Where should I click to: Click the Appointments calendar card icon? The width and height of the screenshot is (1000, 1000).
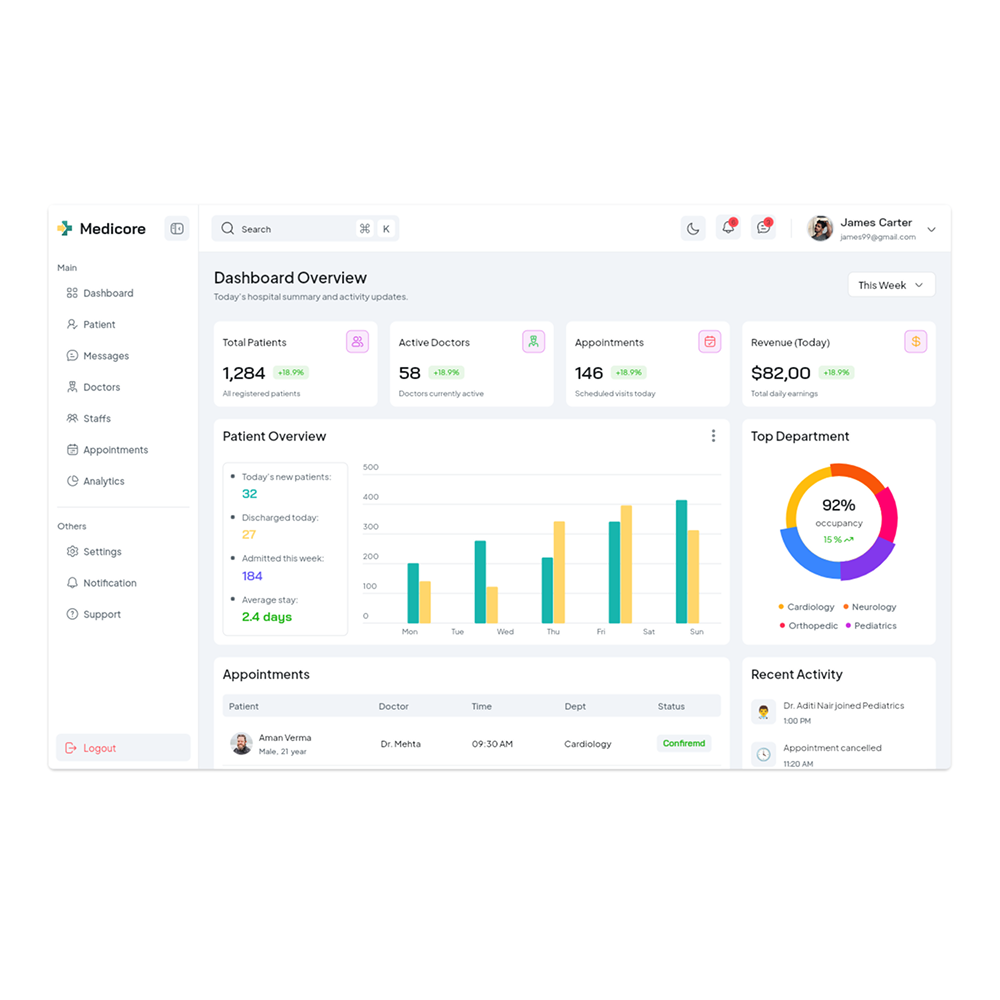click(709, 342)
